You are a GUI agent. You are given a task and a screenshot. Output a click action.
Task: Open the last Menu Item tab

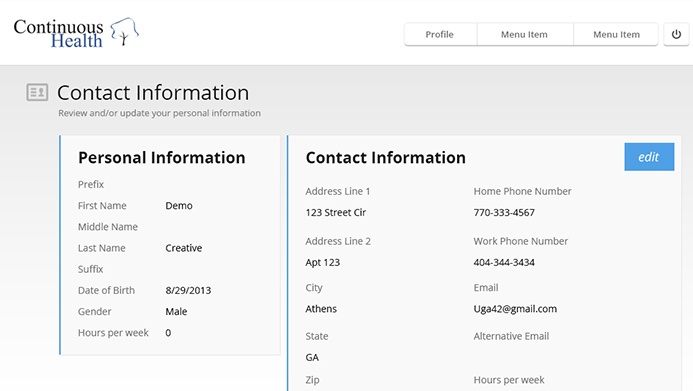click(616, 34)
